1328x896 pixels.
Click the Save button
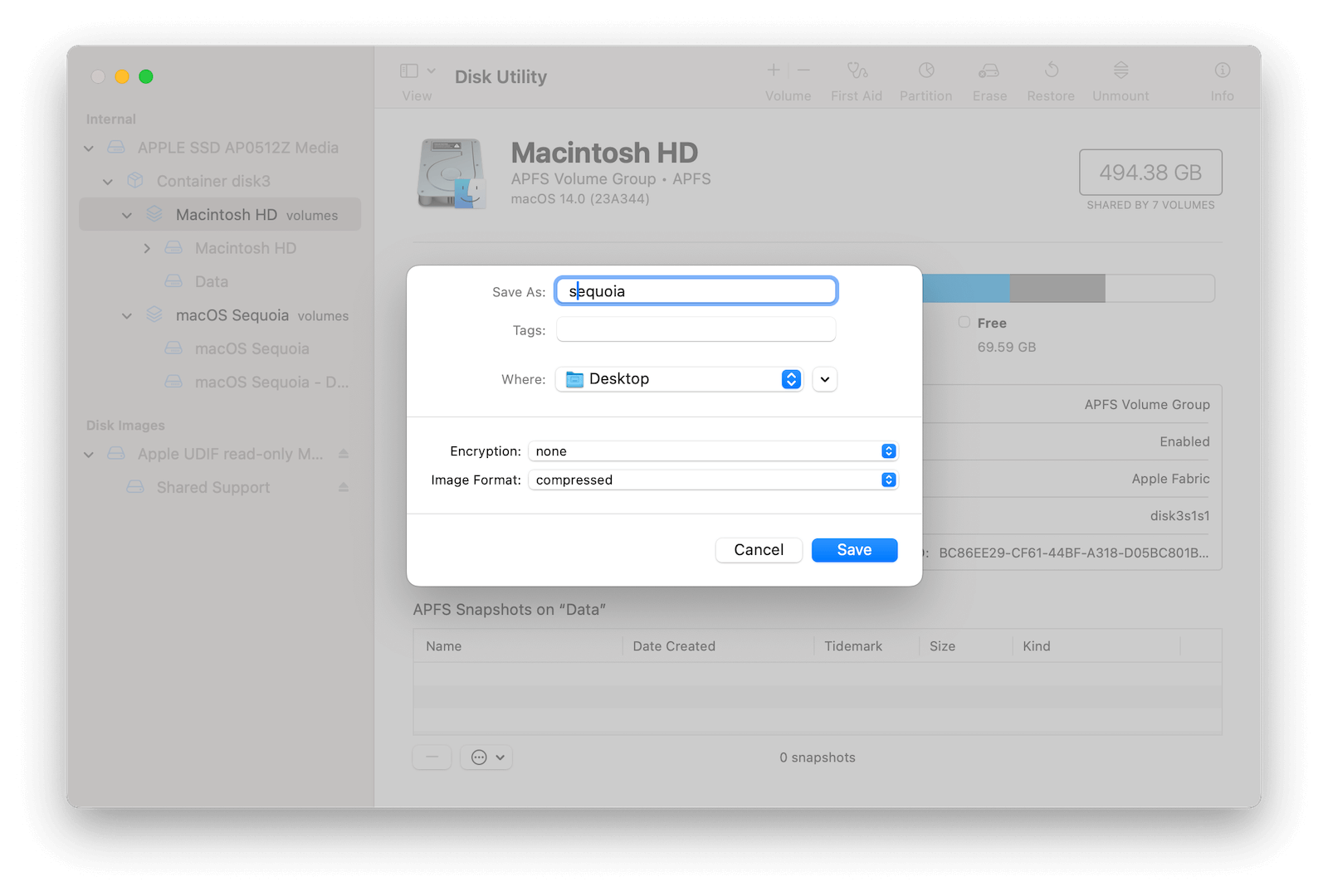854,550
